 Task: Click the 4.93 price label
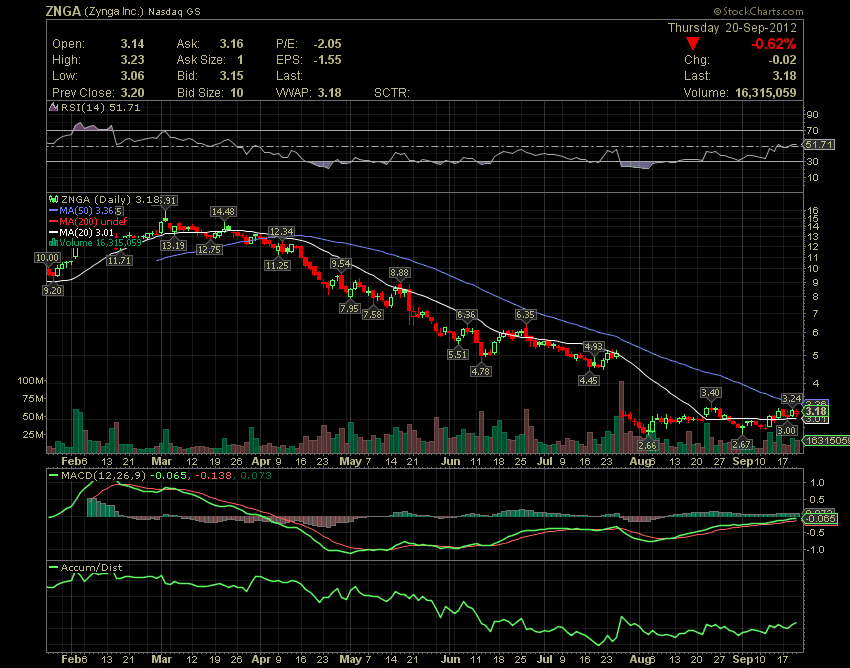(x=593, y=346)
